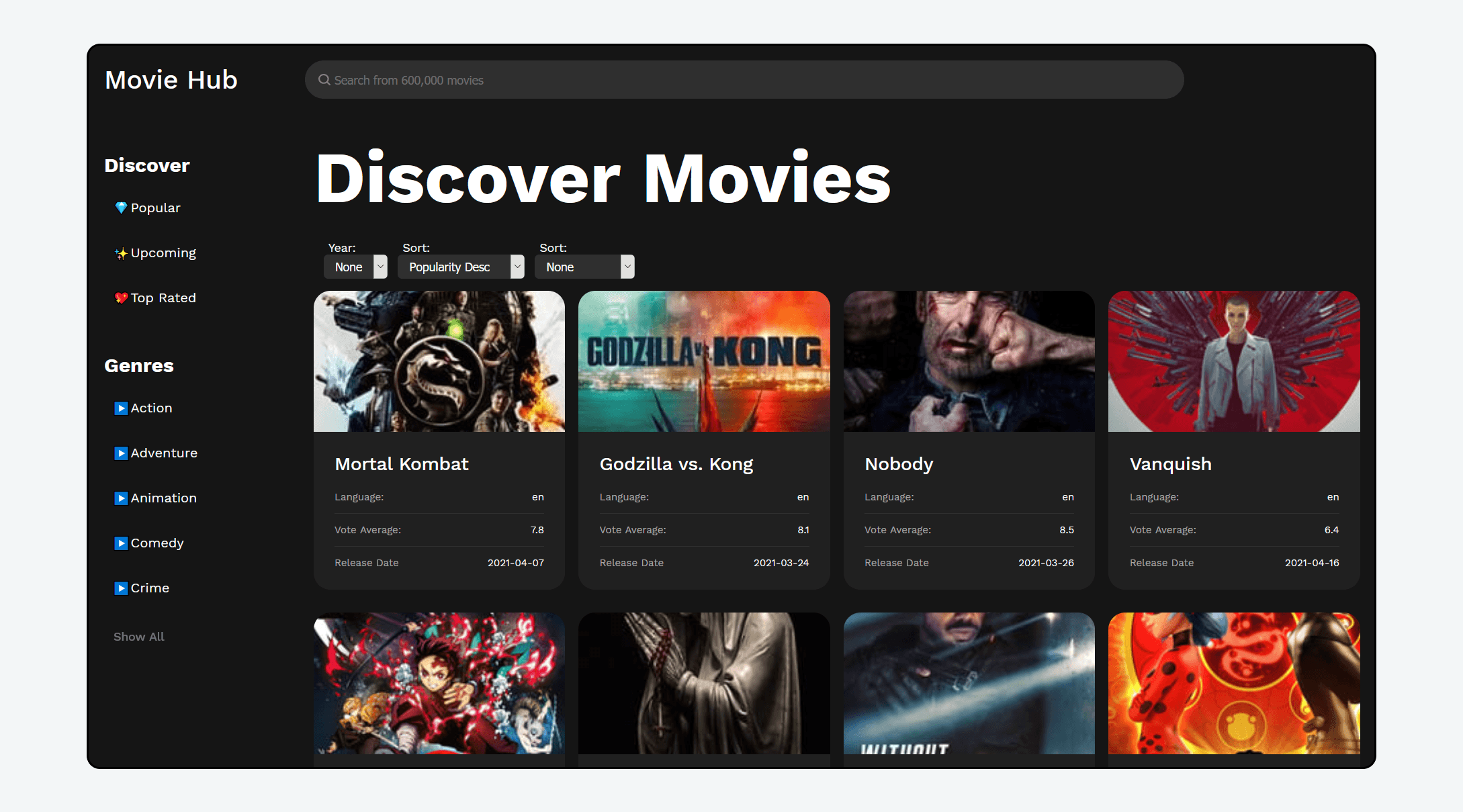This screenshot has width=1463, height=812.
Task: Click the play icon beside Action
Action: click(121, 408)
